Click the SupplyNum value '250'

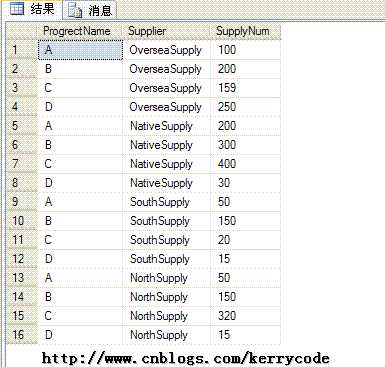(x=246, y=107)
